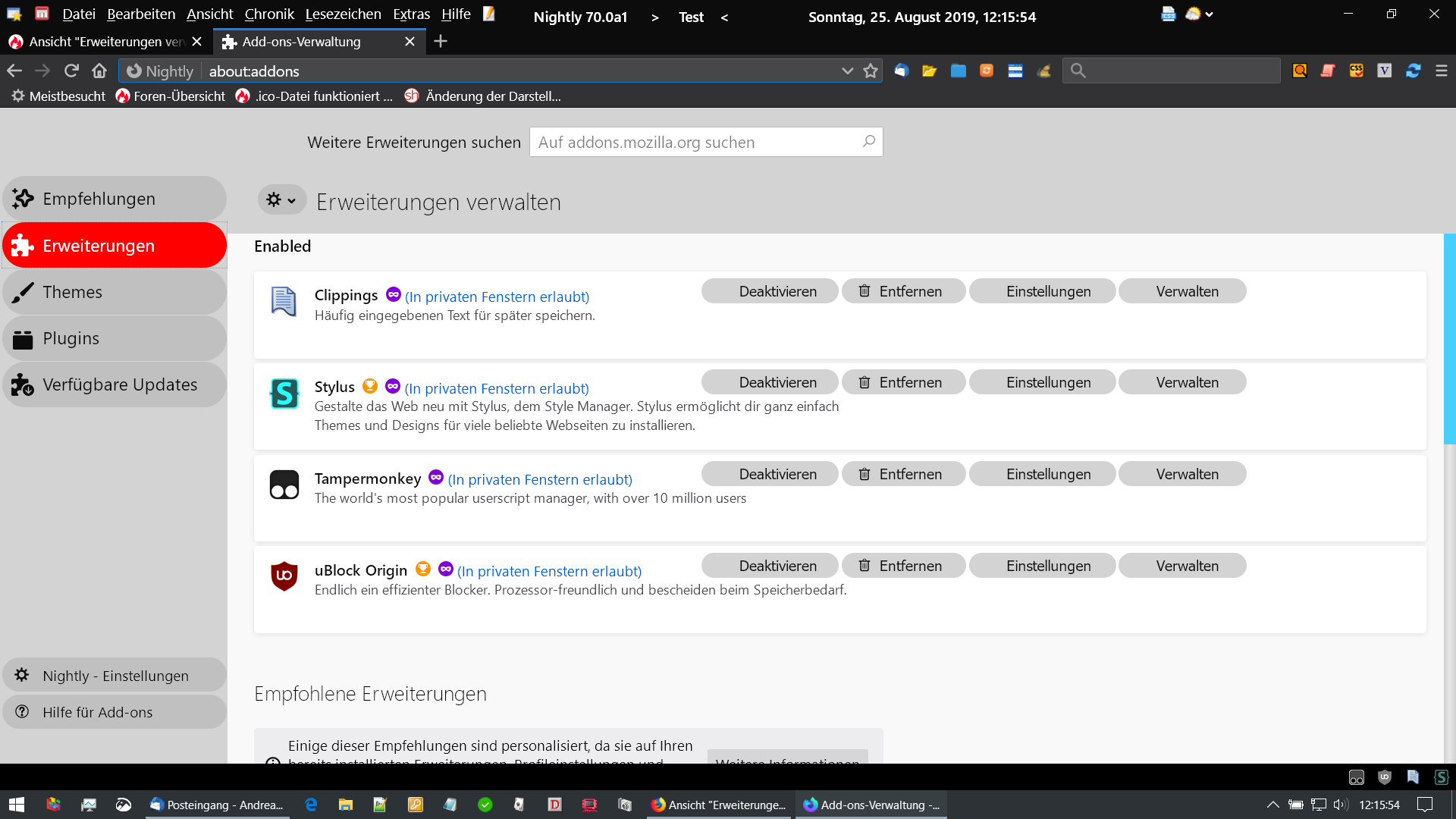Image resolution: width=1456 pixels, height=819 pixels.
Task: Click the Clippings extension icon
Action: pos(284,301)
